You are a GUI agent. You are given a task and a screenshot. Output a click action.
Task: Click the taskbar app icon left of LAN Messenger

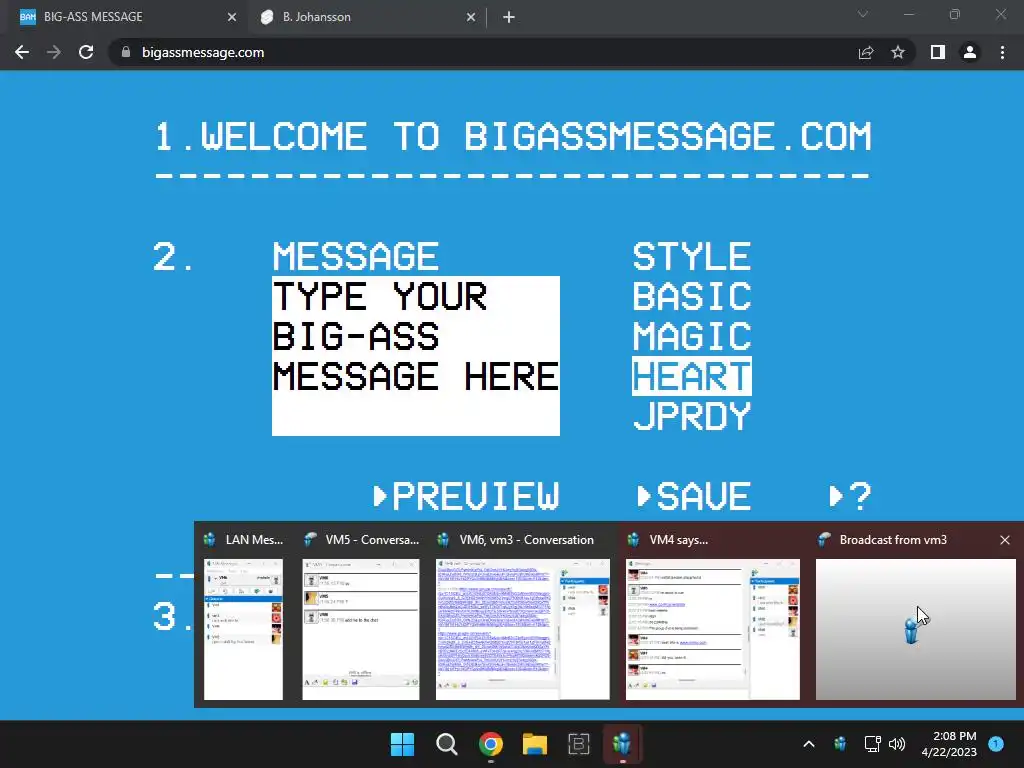[579, 744]
